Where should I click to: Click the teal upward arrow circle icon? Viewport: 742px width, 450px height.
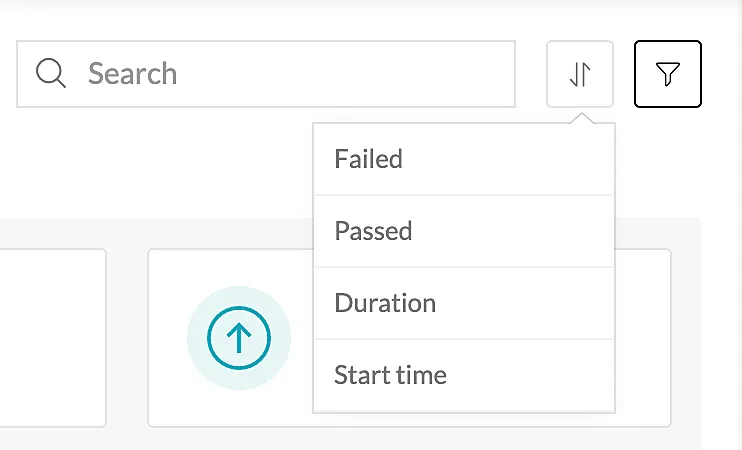(x=239, y=338)
